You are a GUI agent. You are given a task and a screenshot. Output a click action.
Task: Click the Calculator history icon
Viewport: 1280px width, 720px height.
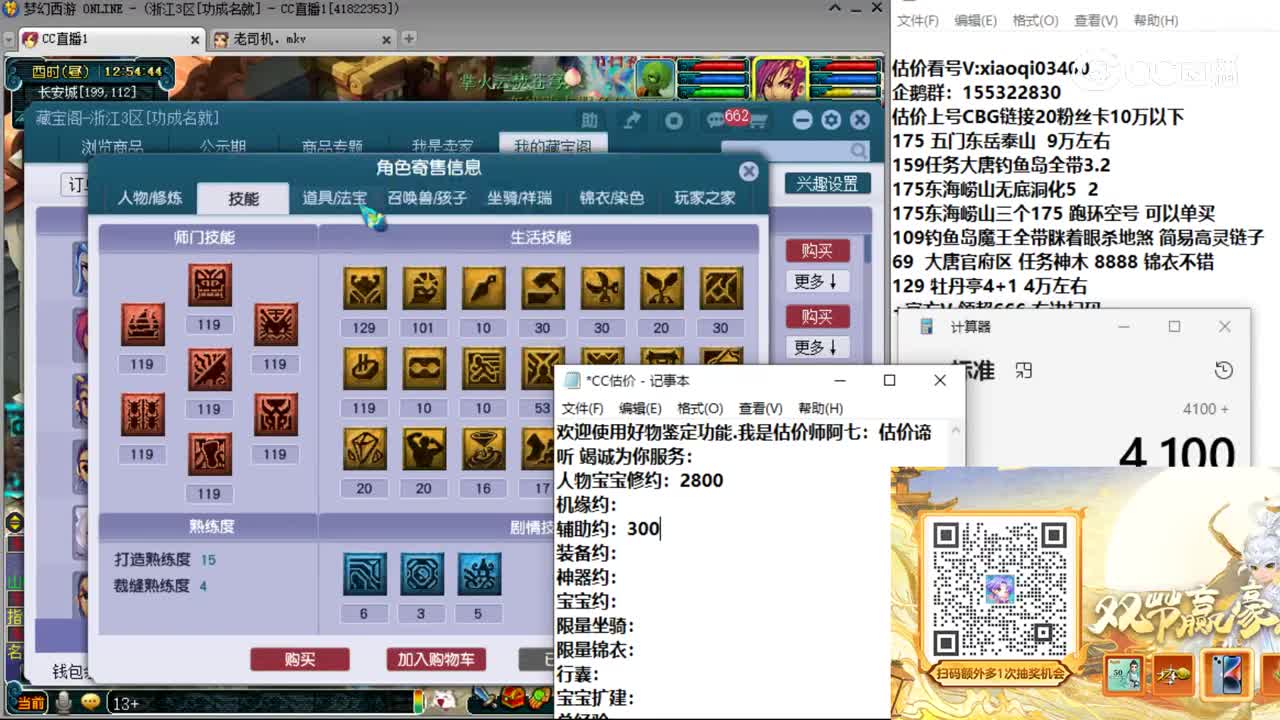pyautogui.click(x=1223, y=371)
